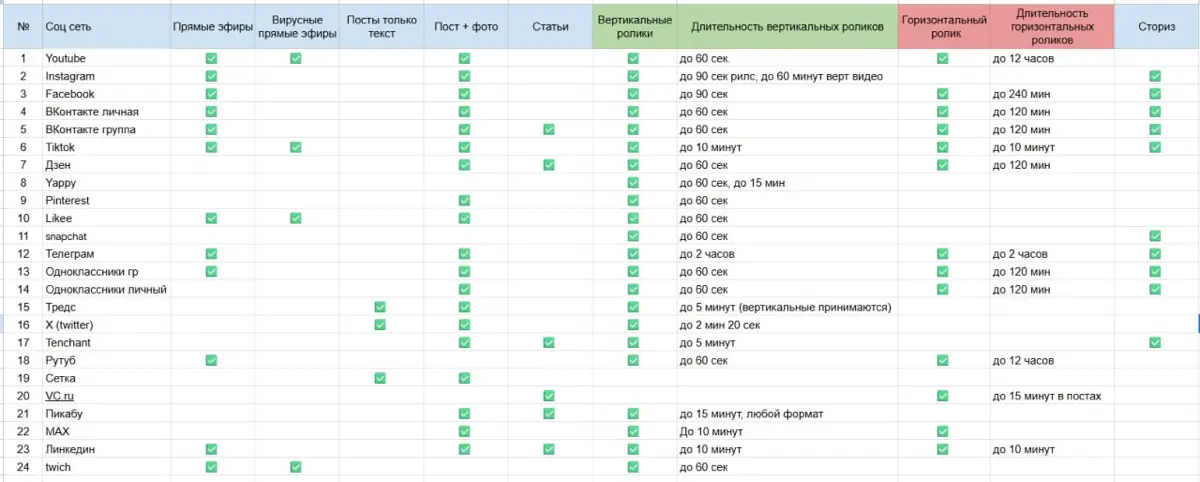Uncheck Дзен's Статьи checkbox

tap(549, 165)
